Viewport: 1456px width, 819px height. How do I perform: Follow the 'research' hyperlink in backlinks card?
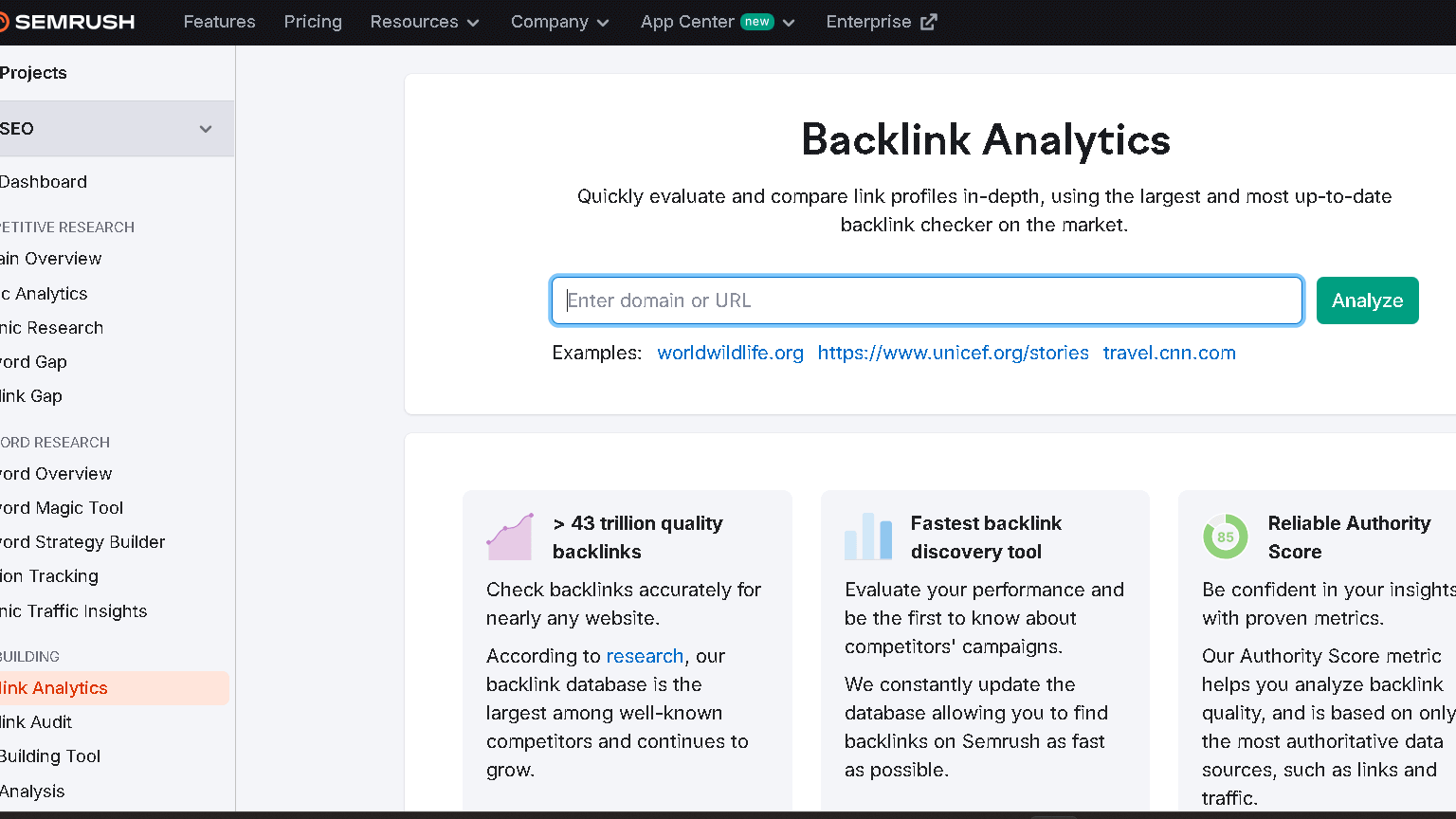point(645,656)
